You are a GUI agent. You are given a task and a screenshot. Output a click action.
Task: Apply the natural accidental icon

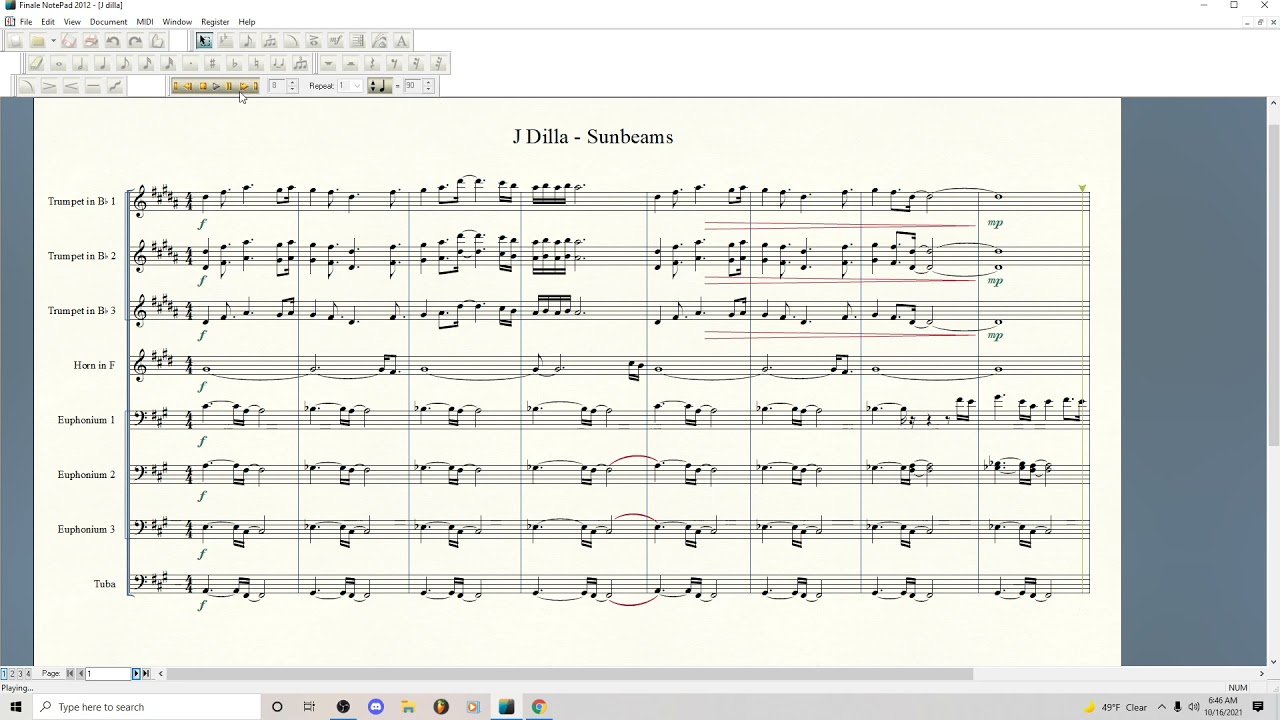[x=256, y=64]
